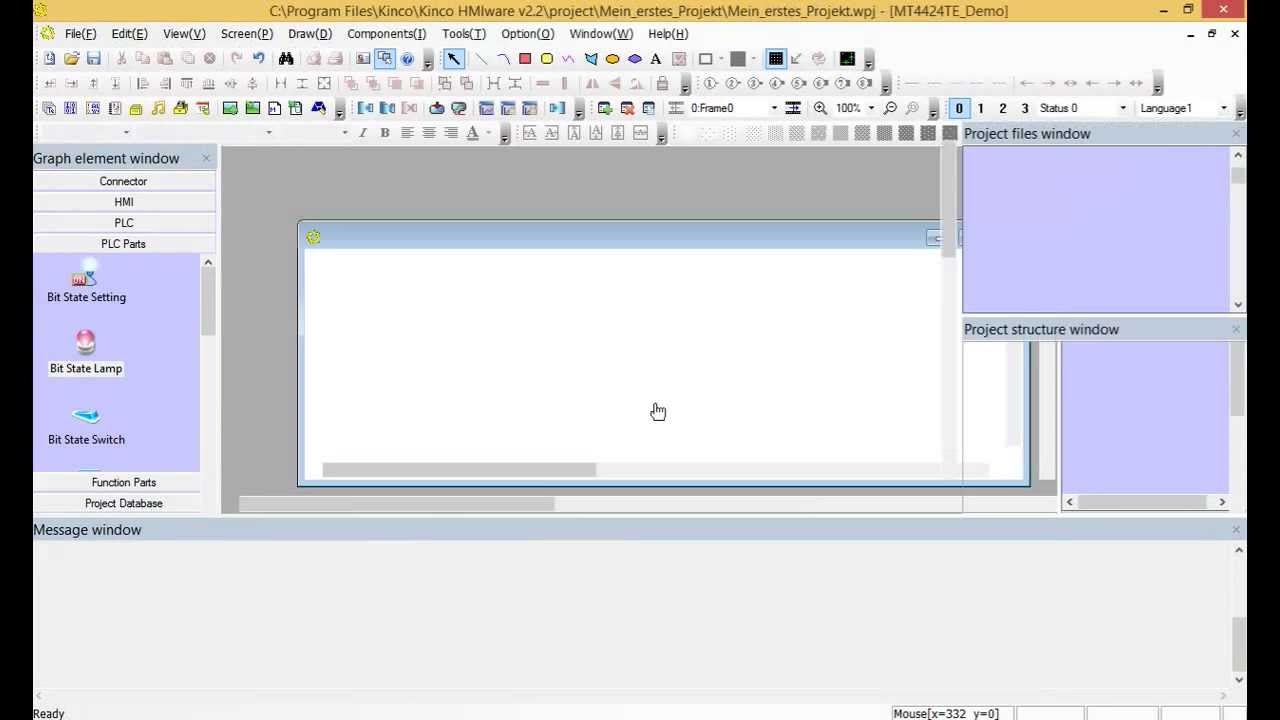Screen dimensions: 1280x720
Task: Click the black-green oscilloscope icon
Action: pyautogui.click(x=847, y=59)
